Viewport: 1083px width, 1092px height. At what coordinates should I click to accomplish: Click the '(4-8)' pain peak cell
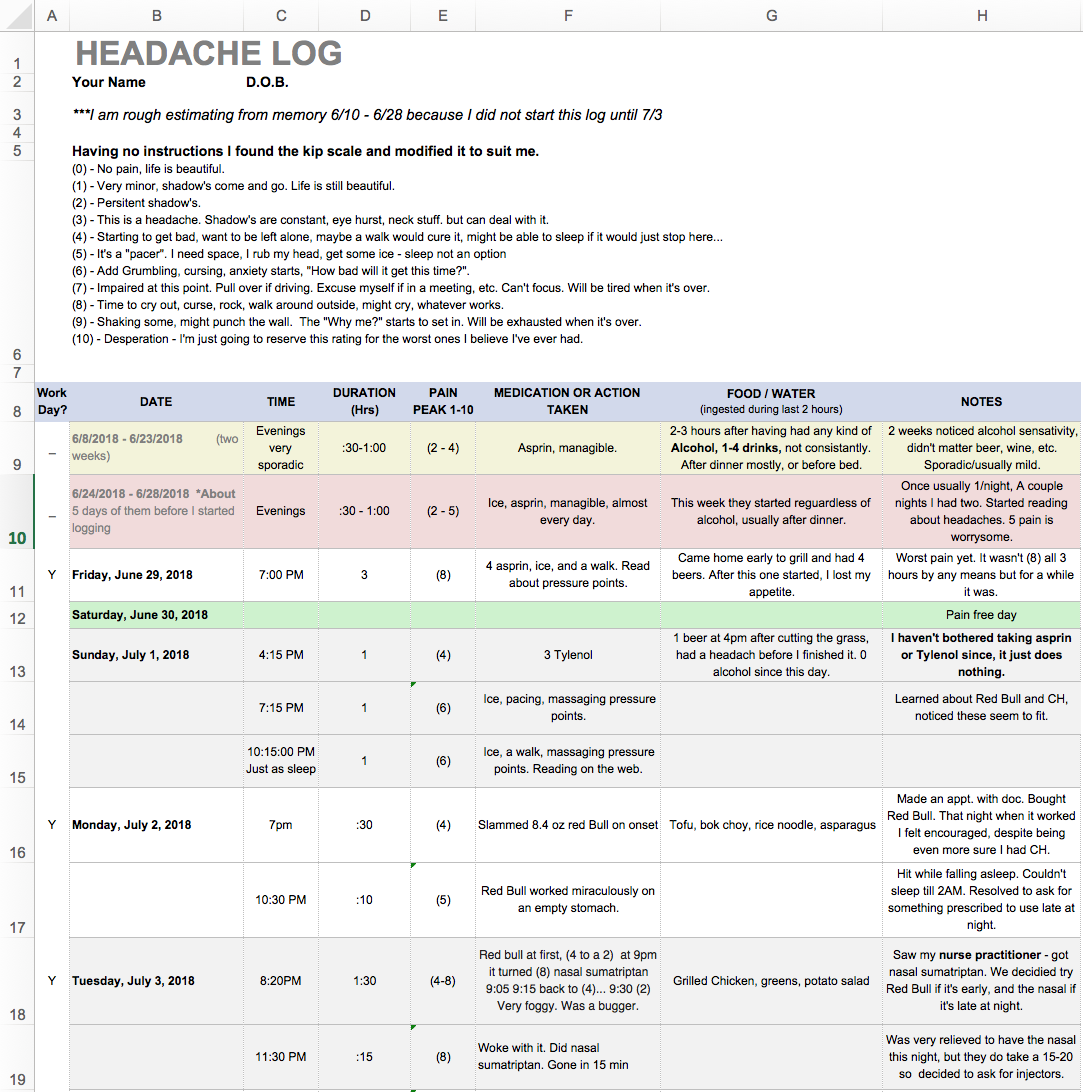(443, 981)
